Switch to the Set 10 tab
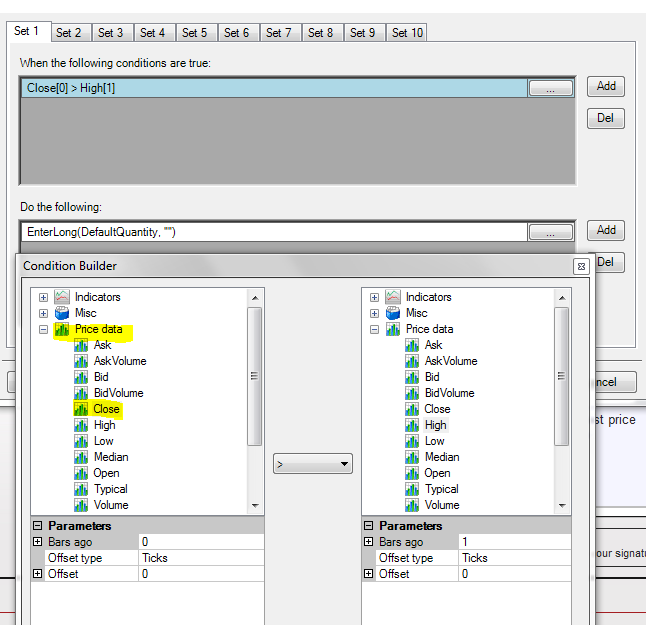 [407, 33]
